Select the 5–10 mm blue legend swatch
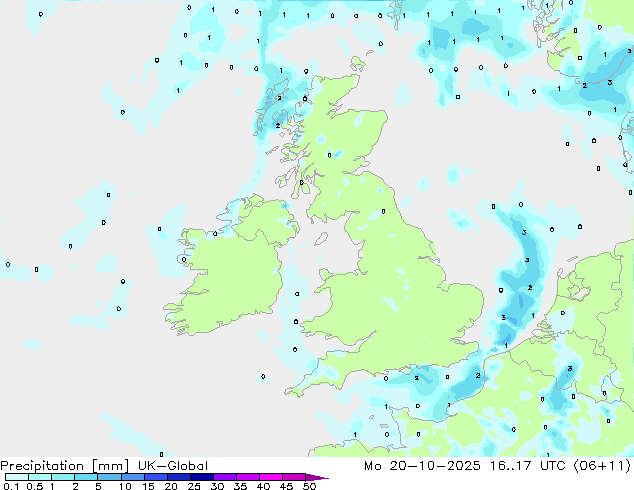This screenshot has height=490, width=634. pos(109,477)
